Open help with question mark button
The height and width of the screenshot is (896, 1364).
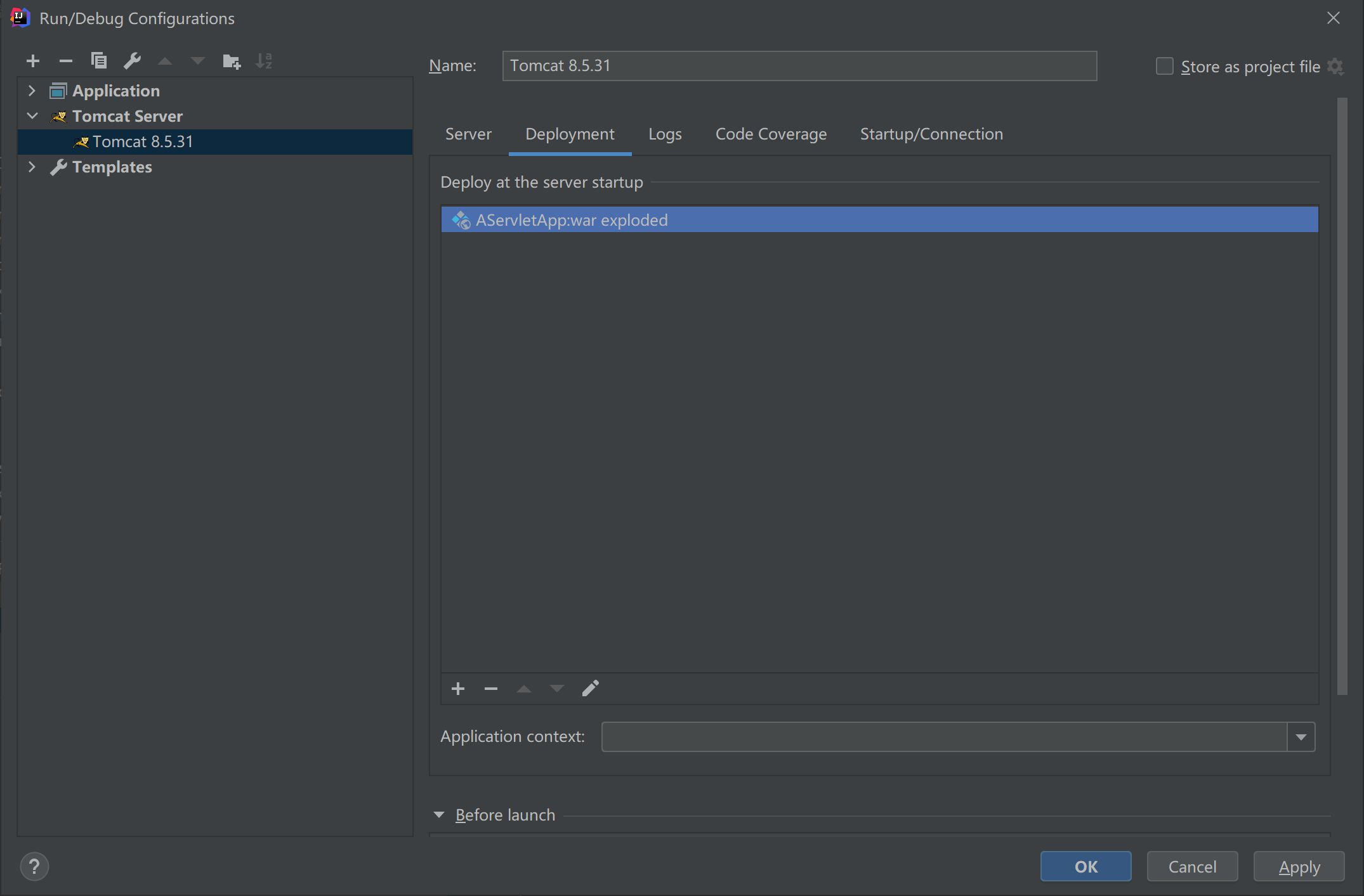34,866
